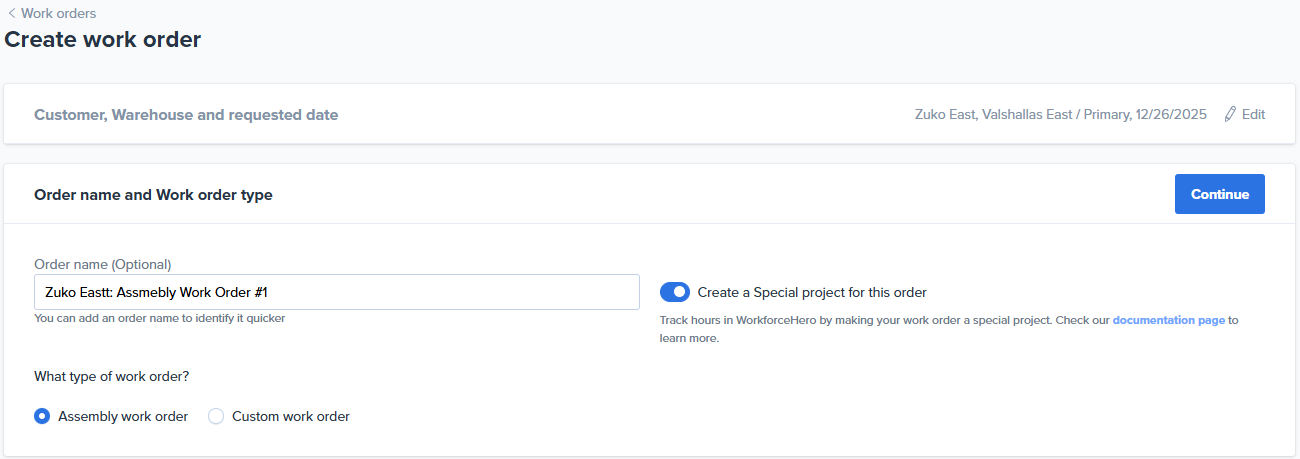The width and height of the screenshot is (1300, 459).
Task: Click the pencil icon next to Edit
Action: point(1230,114)
